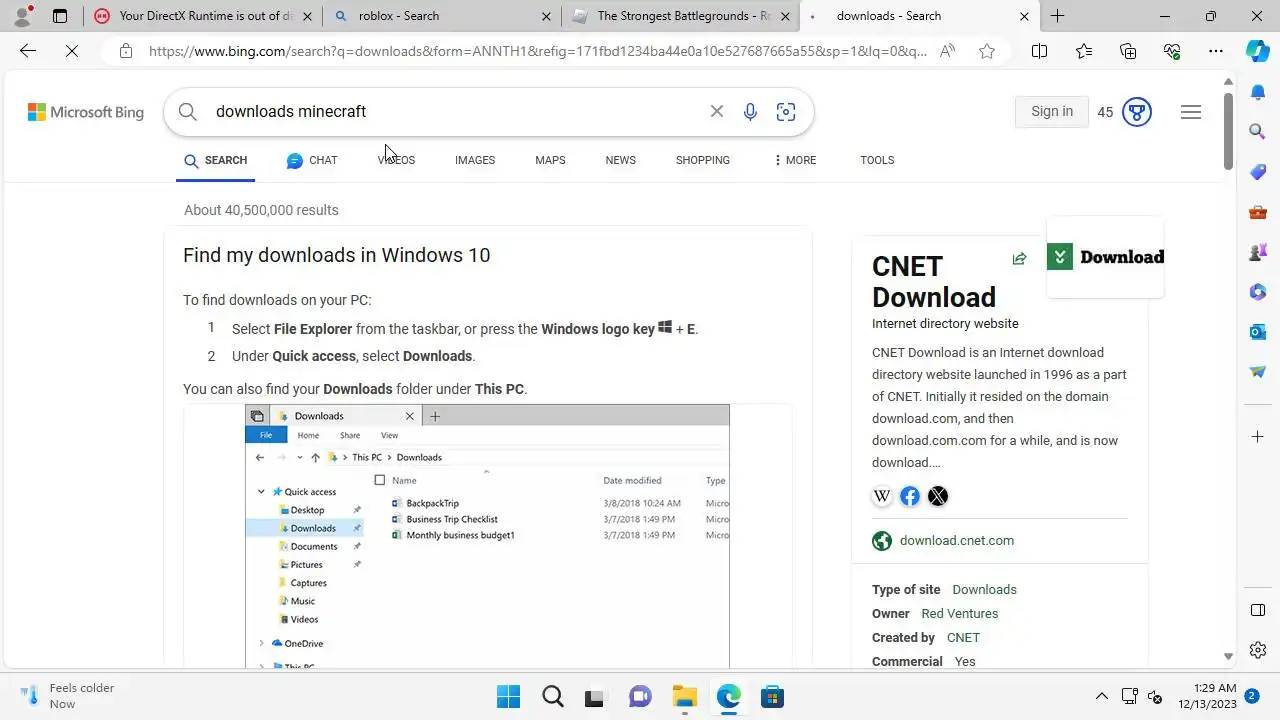Open sidebar search tool
The image size is (1280, 720).
coord(1258,131)
